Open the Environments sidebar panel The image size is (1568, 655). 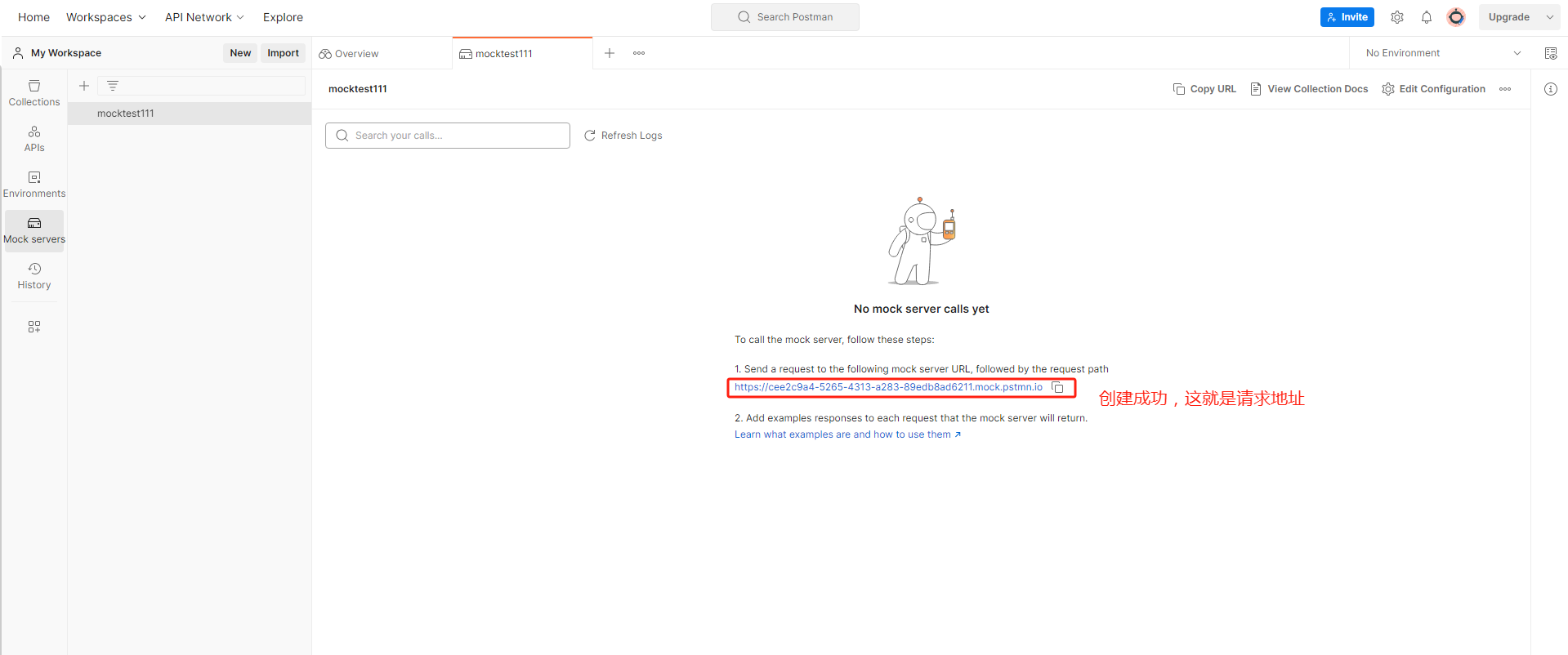[34, 185]
